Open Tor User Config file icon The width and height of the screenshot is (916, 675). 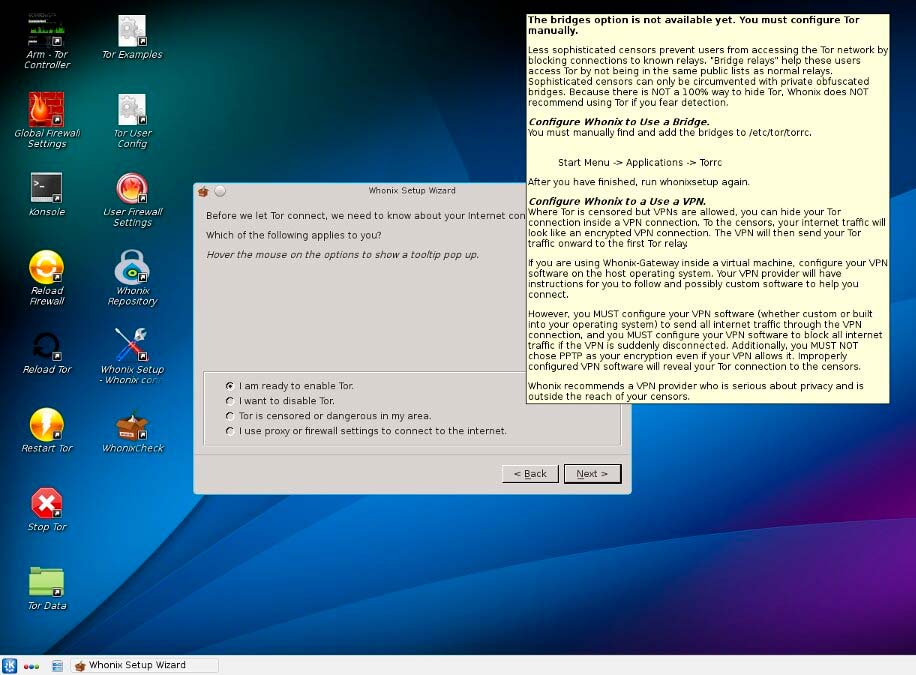(x=132, y=108)
